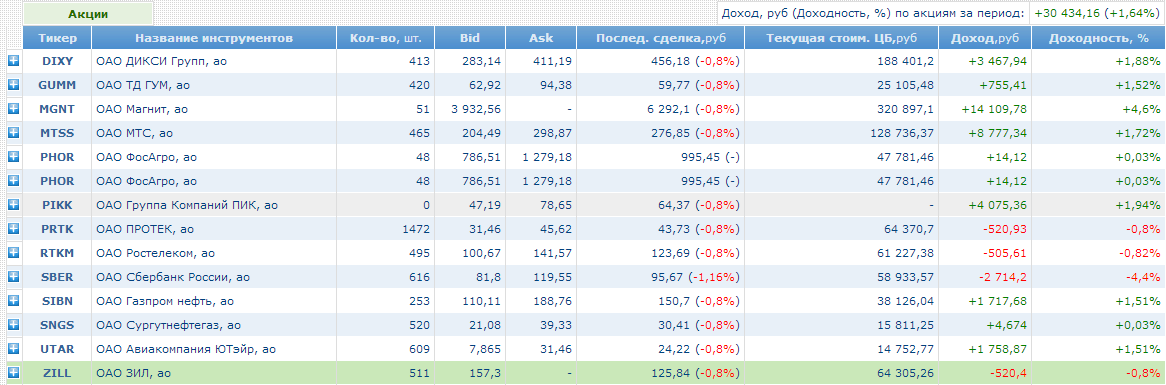
Task: Click the PRTK quantity 1472
Action: tap(416, 229)
